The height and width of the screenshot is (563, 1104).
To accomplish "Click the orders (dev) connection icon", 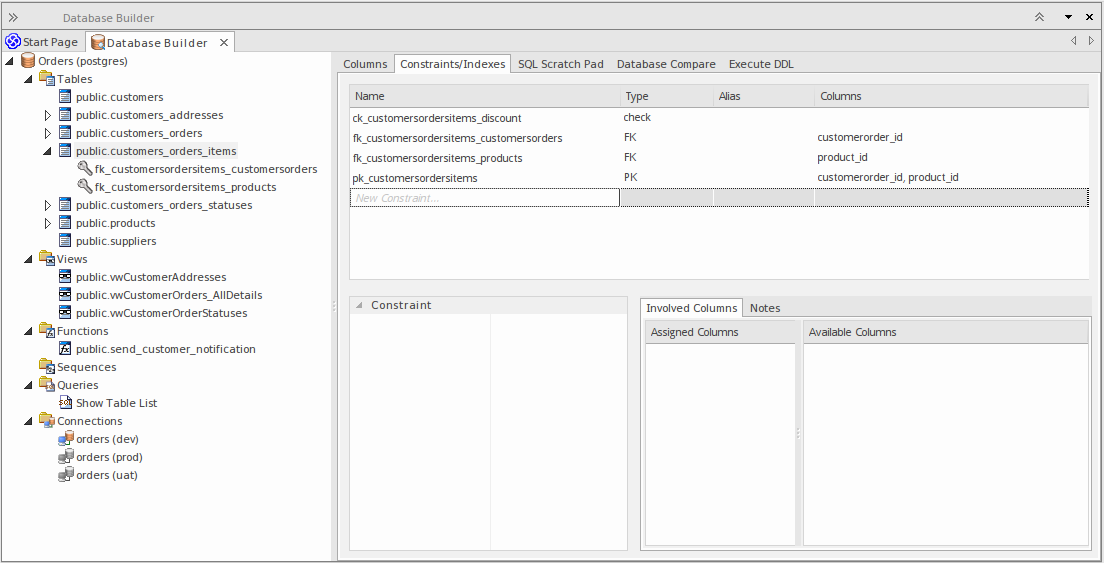I will (x=65, y=439).
